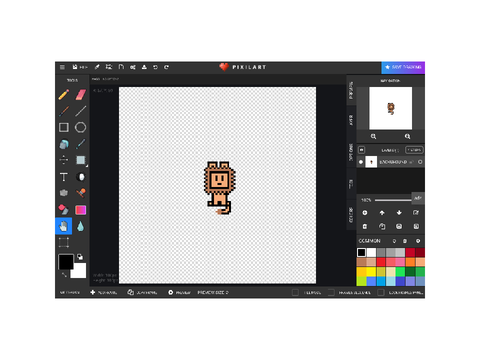Open the Common palette dropdown
This screenshot has width=480, height=360.
(369, 241)
